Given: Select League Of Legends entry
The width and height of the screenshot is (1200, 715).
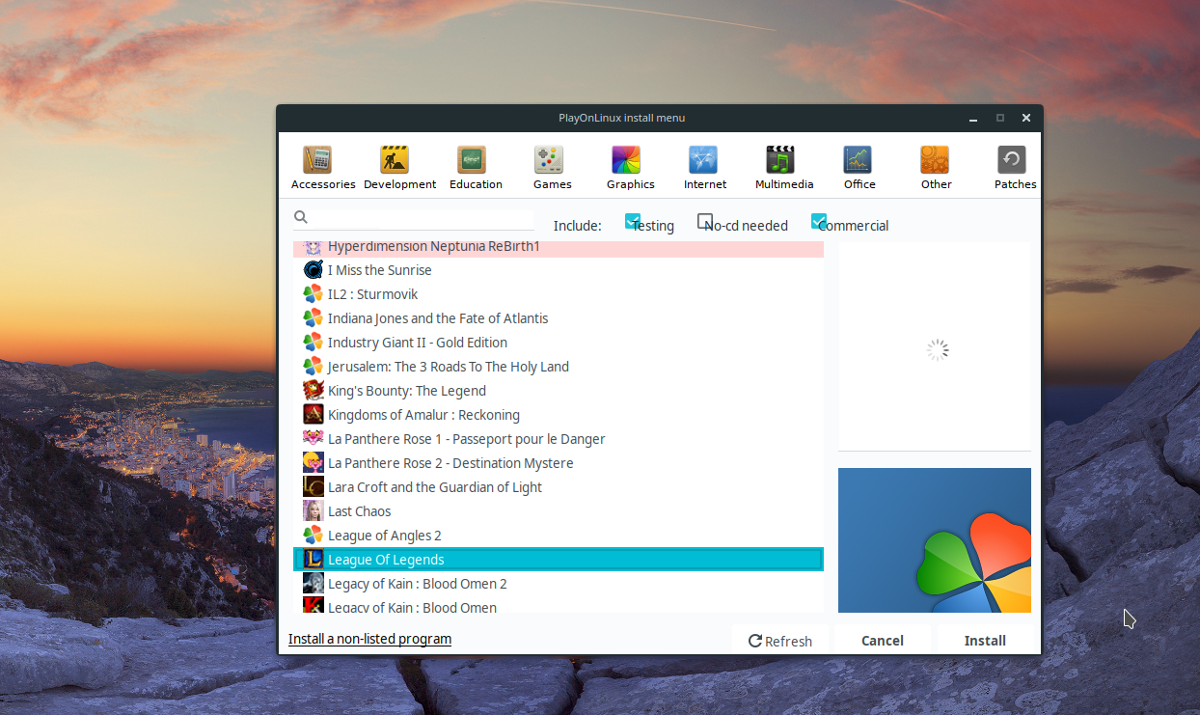Looking at the screenshot, I should tap(558, 559).
